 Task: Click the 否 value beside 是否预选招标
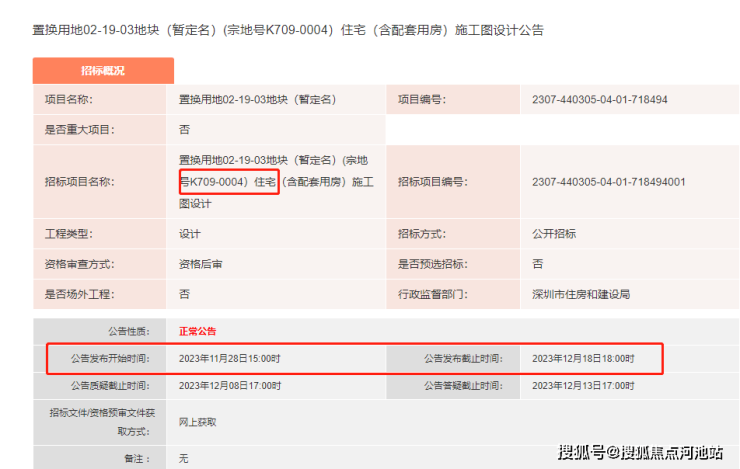pyautogui.click(x=538, y=264)
